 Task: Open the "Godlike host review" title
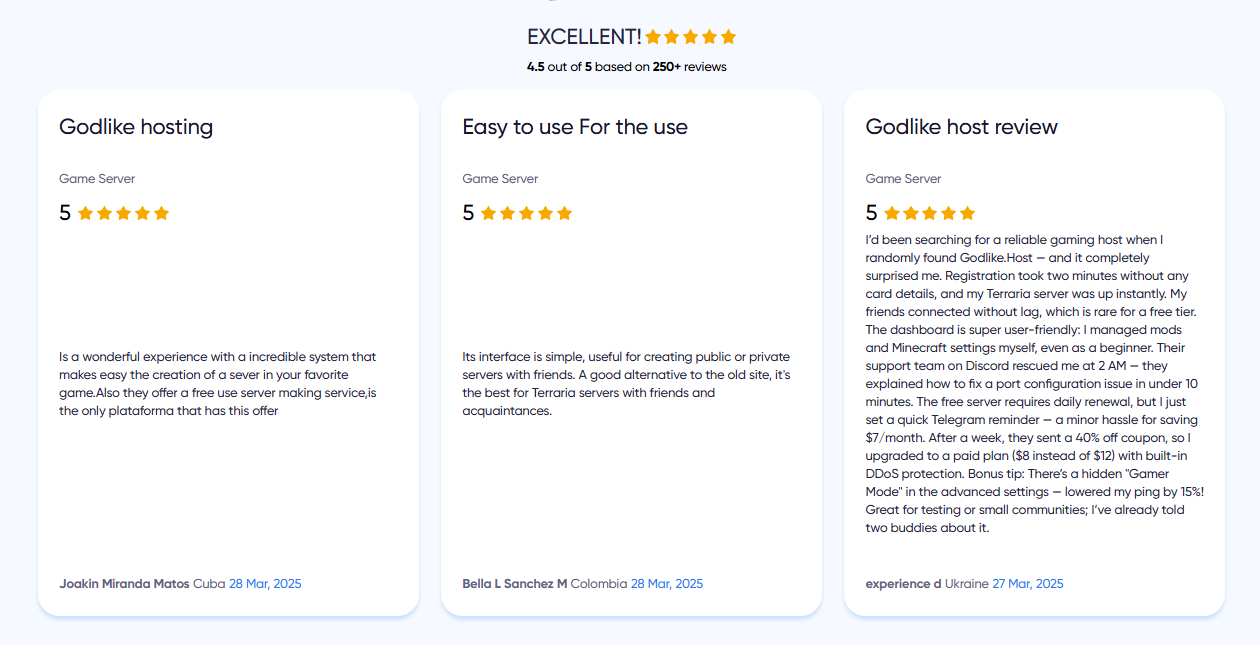[961, 127]
